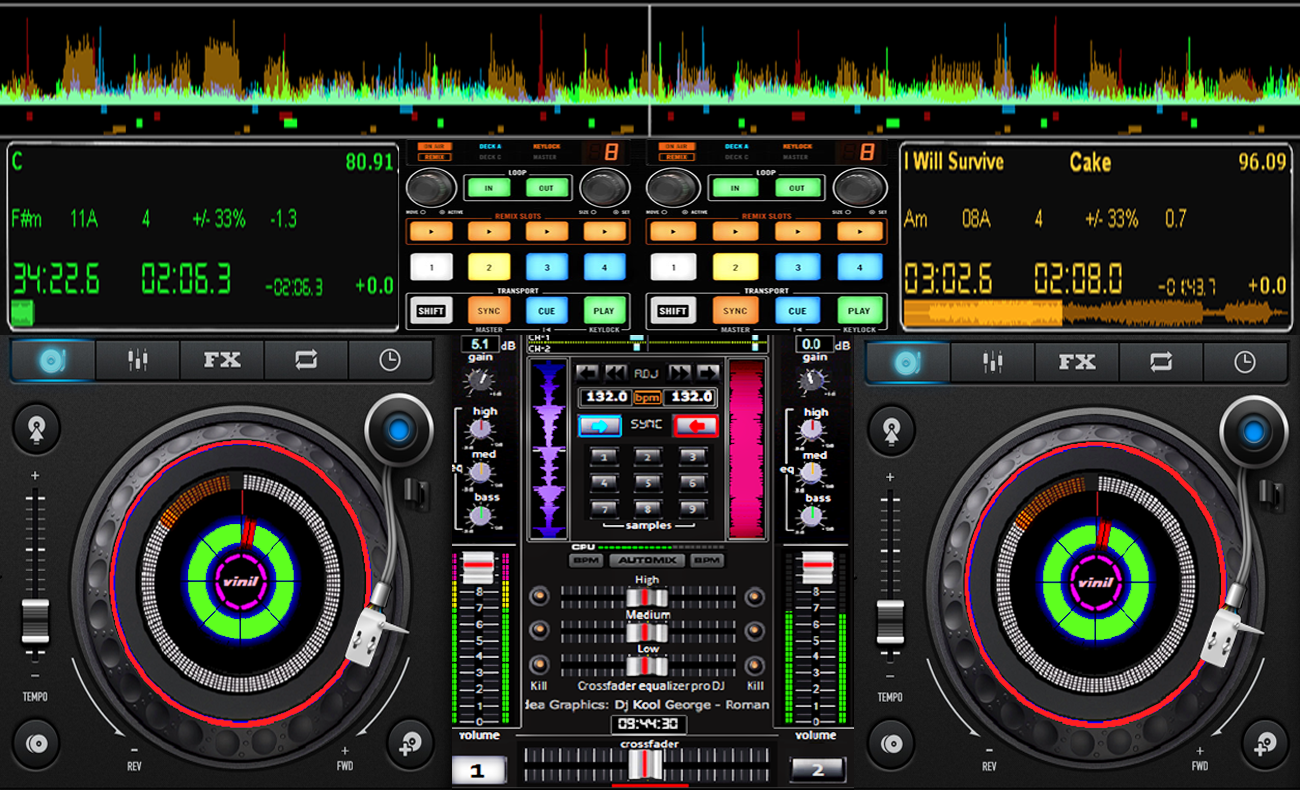Click the add-track disc icon on left deck

click(x=412, y=745)
